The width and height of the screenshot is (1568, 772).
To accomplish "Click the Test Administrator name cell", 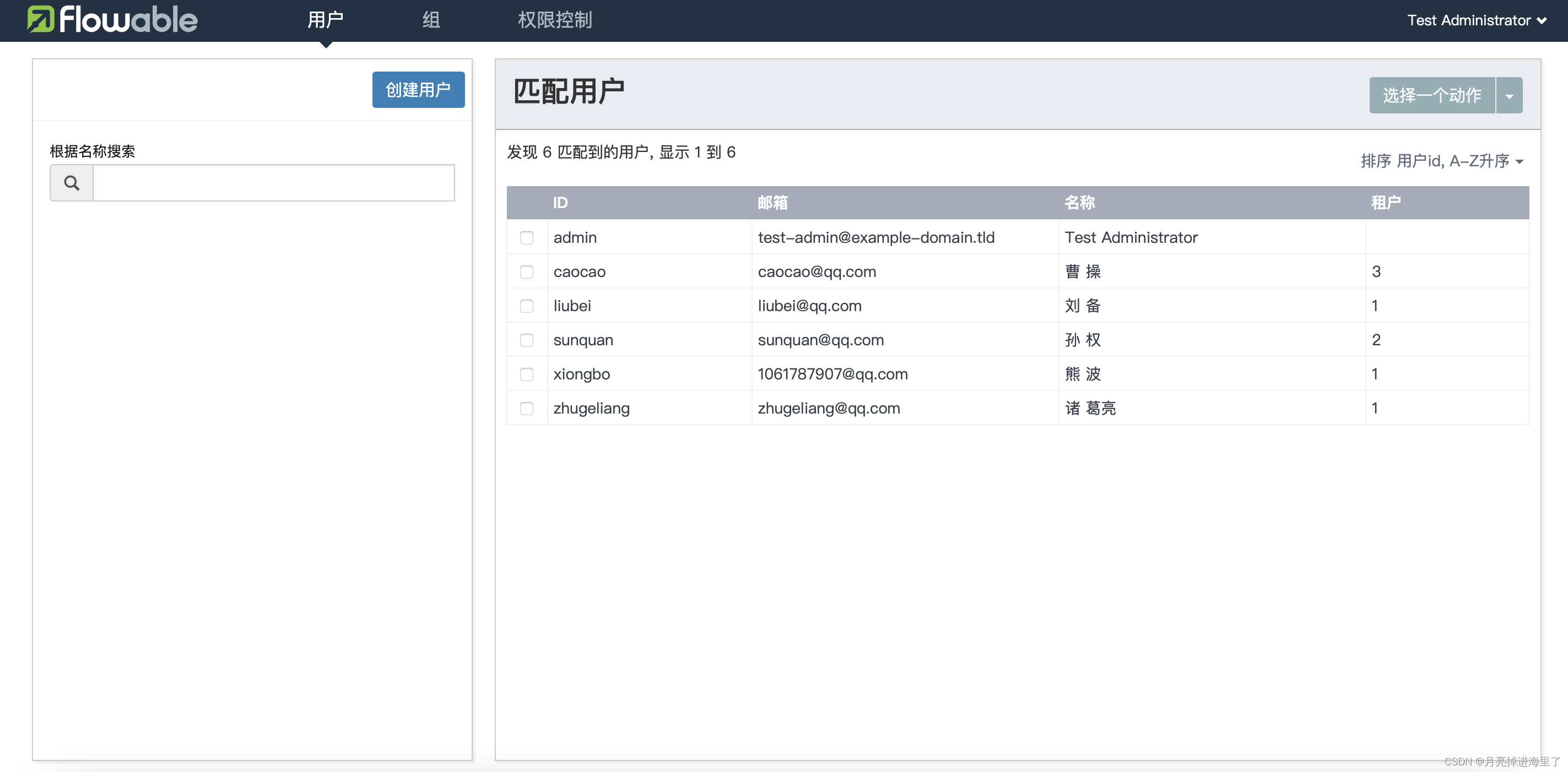I will pos(1212,237).
